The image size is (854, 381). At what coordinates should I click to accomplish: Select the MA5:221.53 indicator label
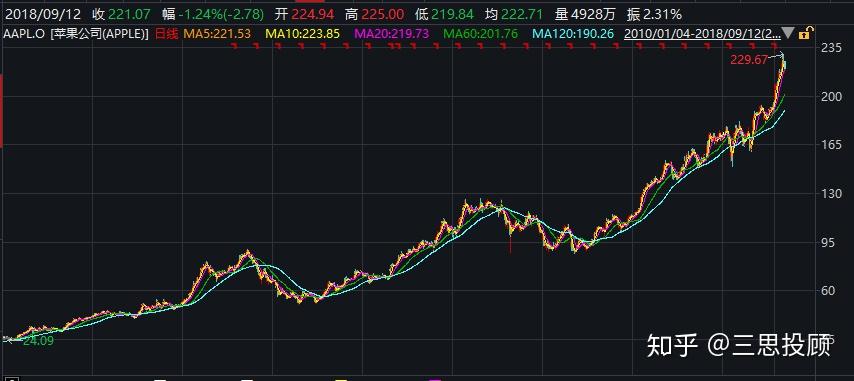[x=217, y=34]
